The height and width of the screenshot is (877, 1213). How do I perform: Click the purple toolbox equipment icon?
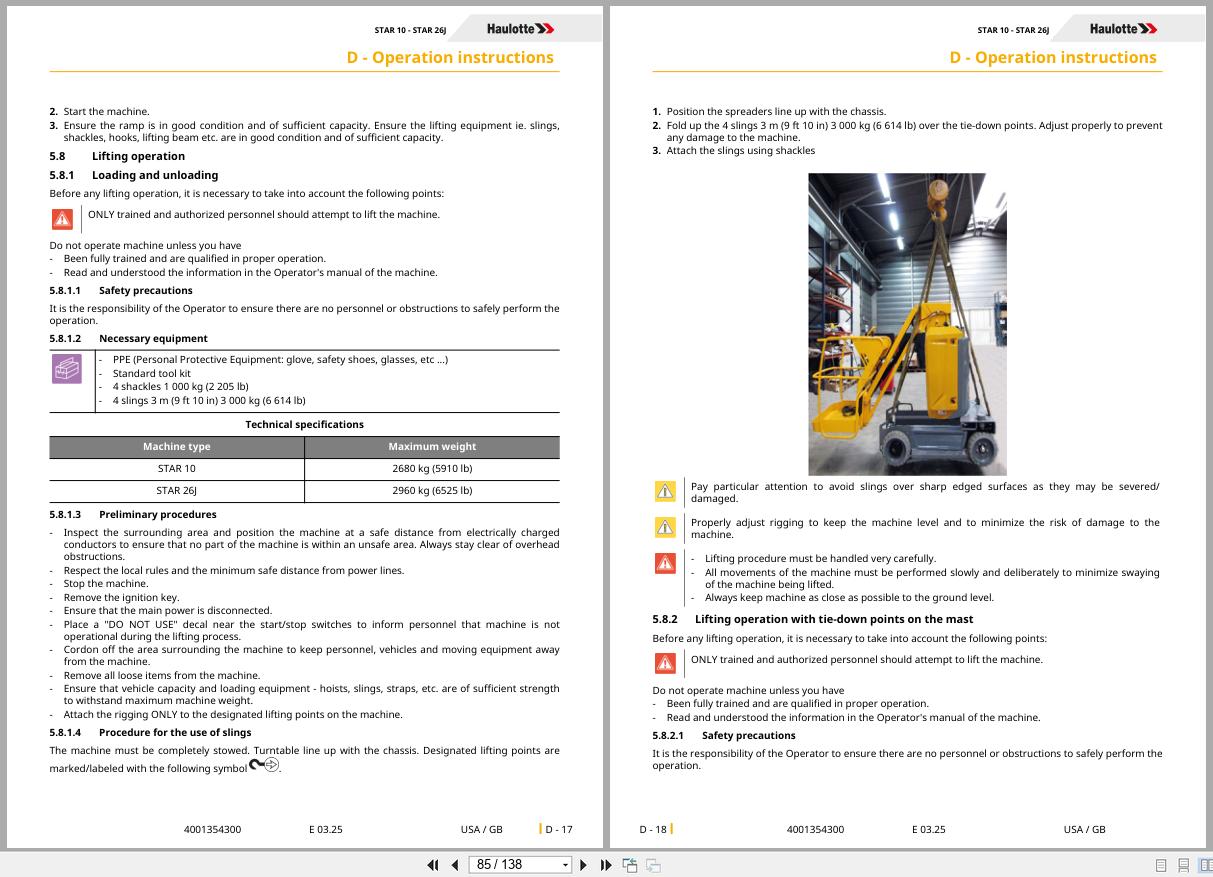(67, 369)
